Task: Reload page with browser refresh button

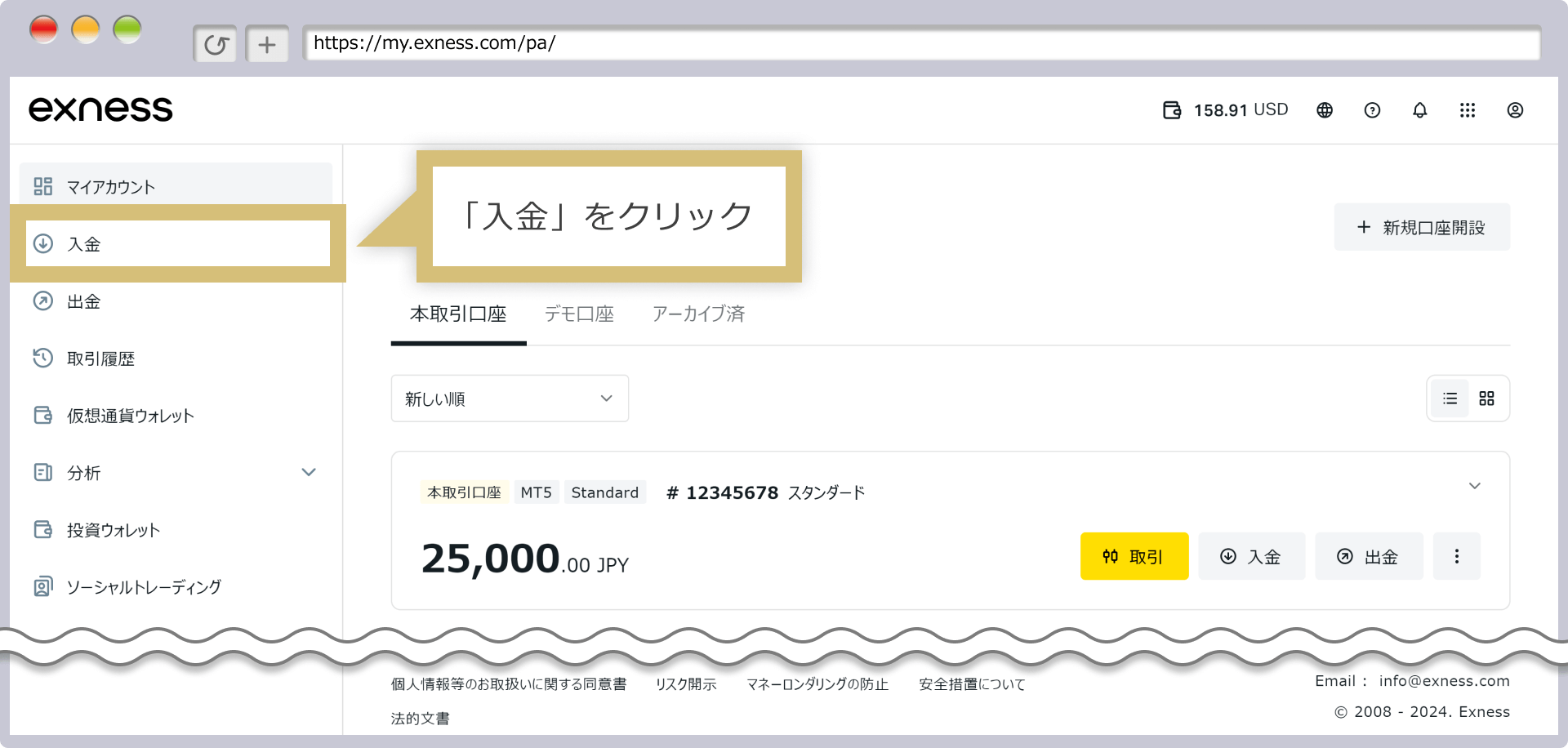Action: (216, 44)
